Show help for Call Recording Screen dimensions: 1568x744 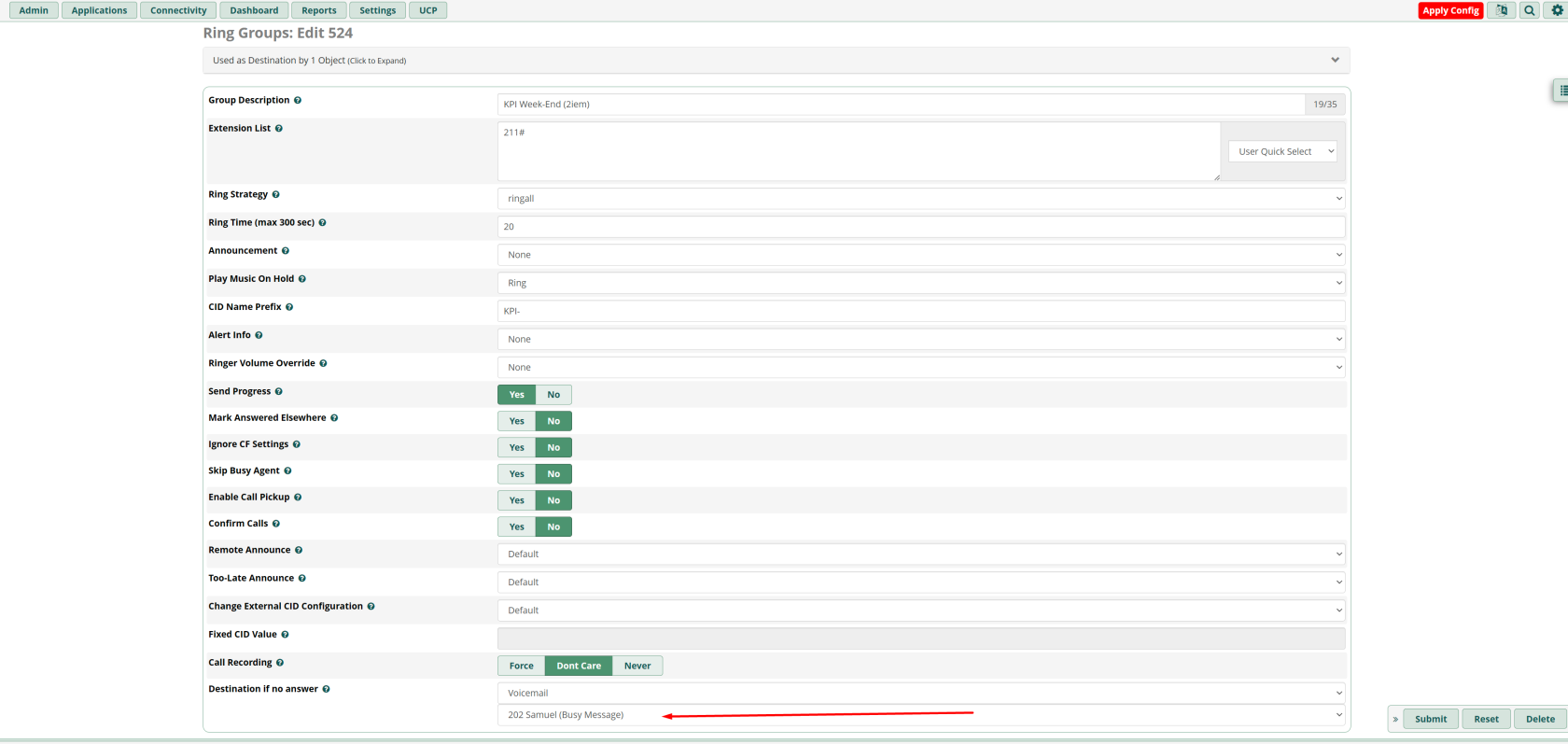[280, 662]
